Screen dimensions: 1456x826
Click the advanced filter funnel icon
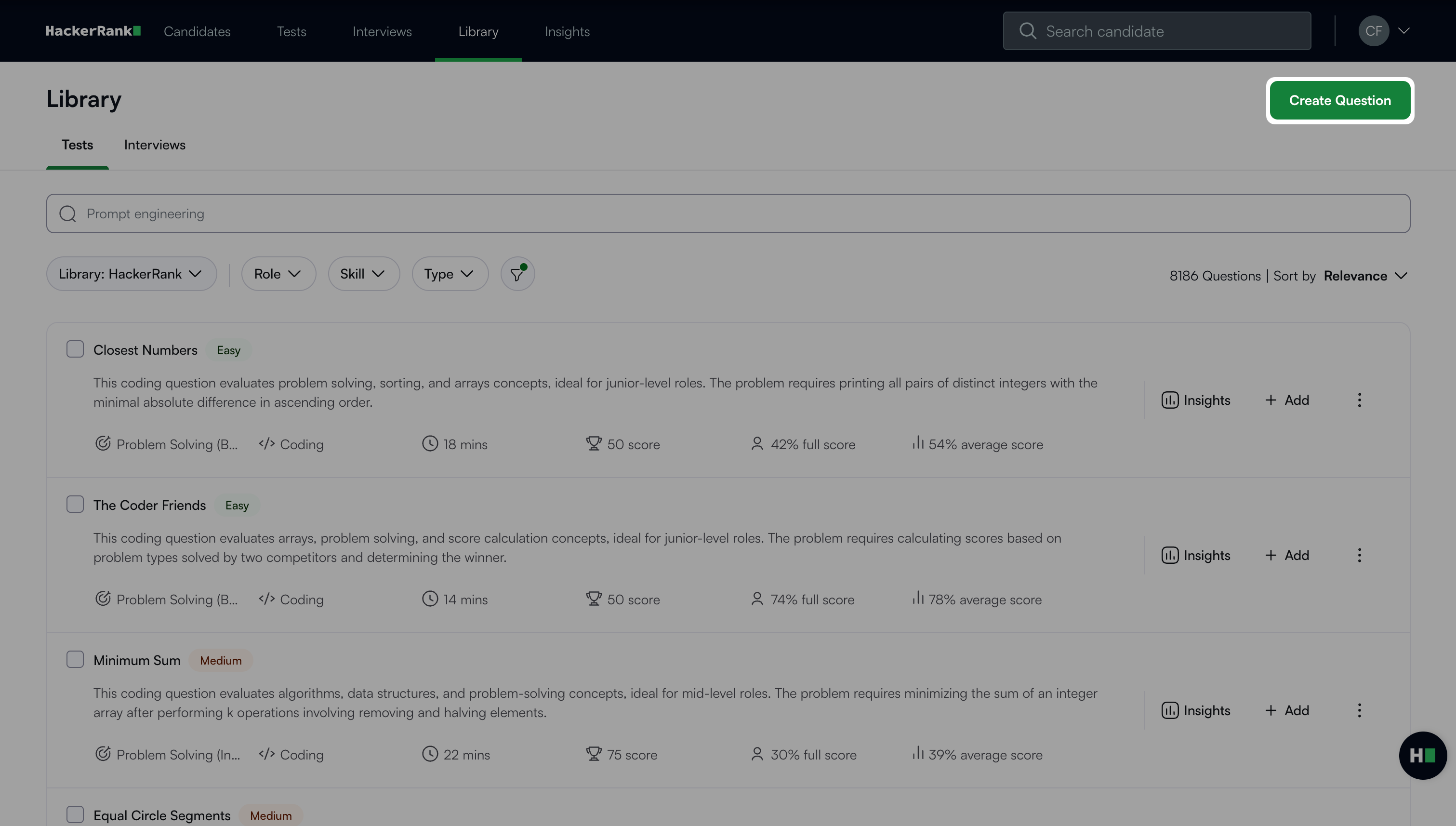516,275
